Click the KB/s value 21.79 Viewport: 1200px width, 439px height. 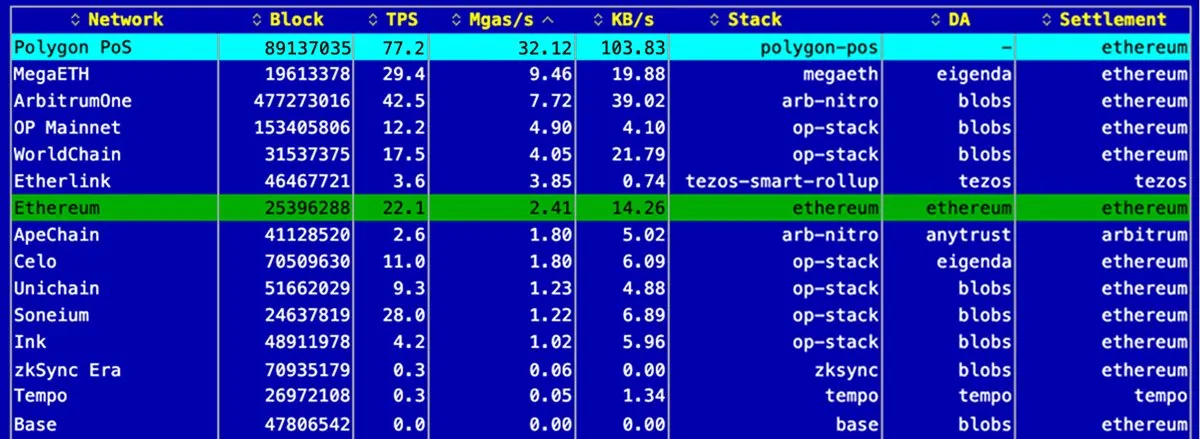point(639,154)
